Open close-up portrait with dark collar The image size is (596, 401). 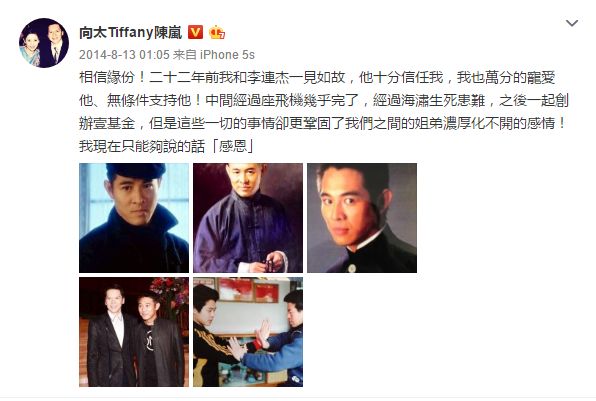coord(362,218)
